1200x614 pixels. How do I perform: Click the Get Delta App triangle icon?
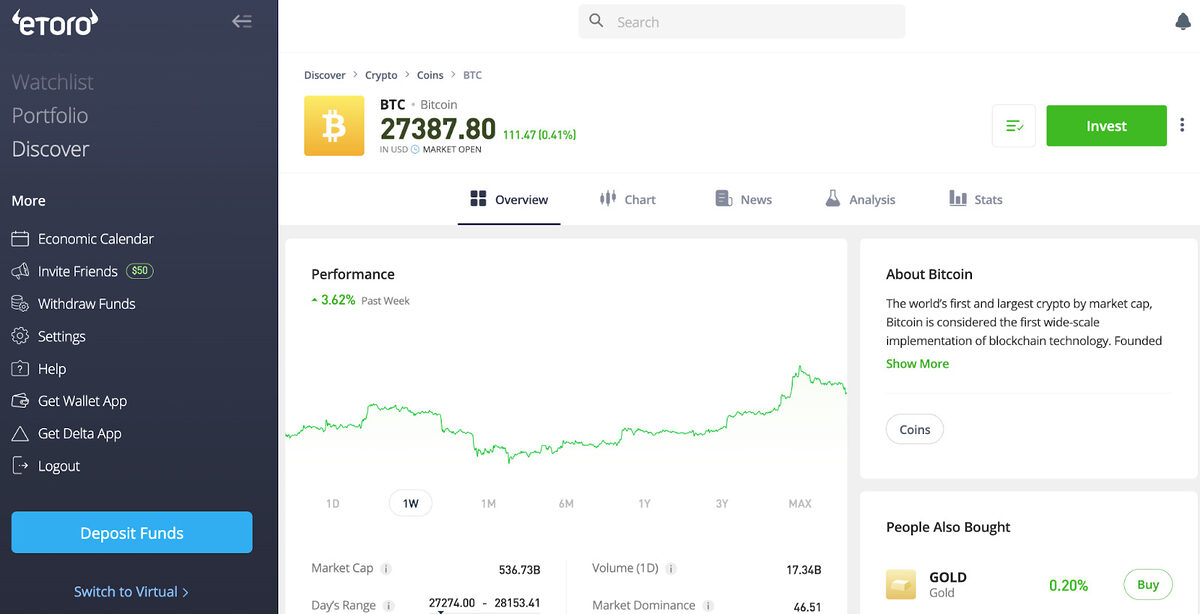pos(20,434)
